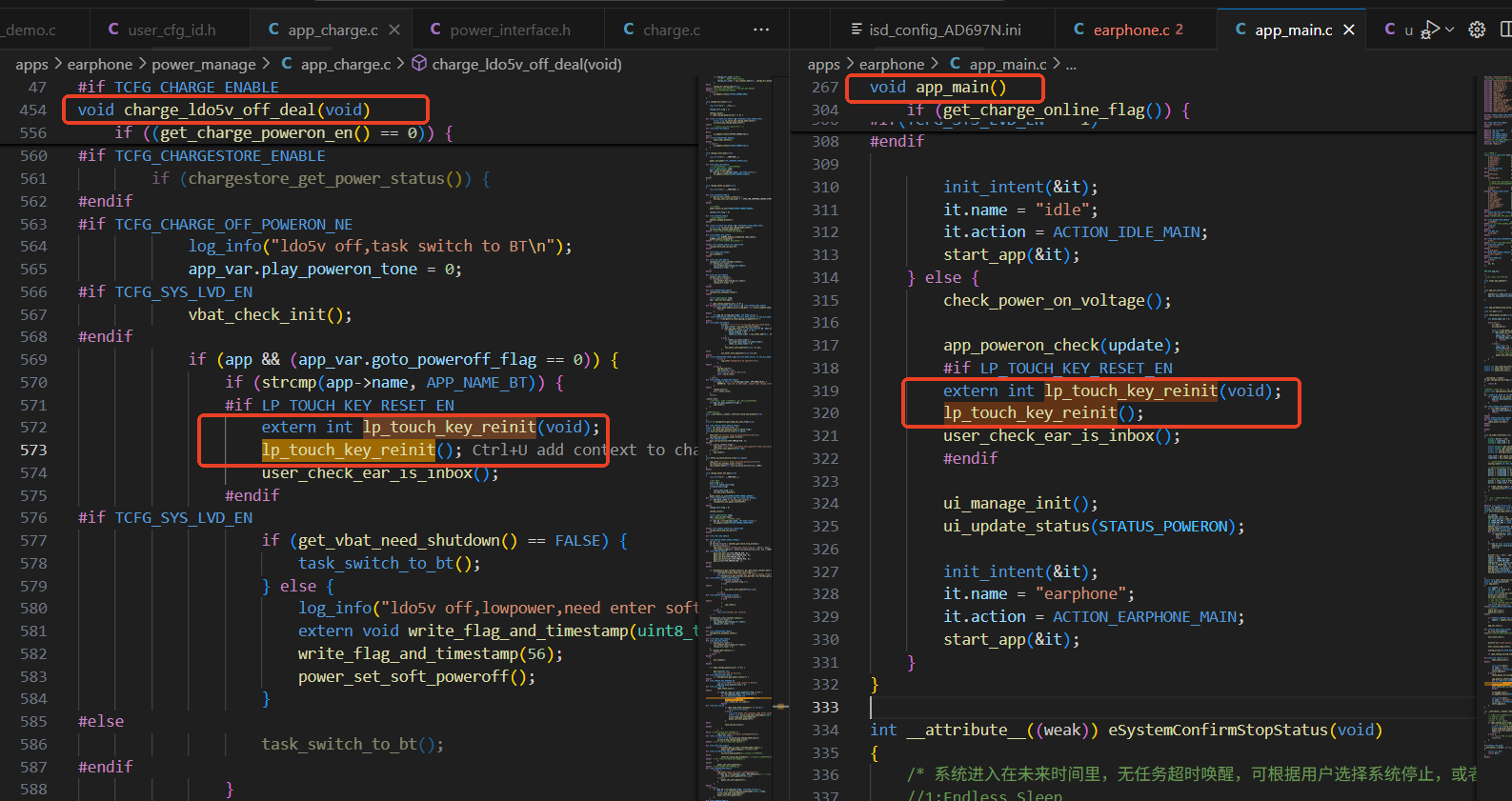This screenshot has width=1512, height=801.
Task: Click line number 573 in left editor
Action: coord(33,450)
